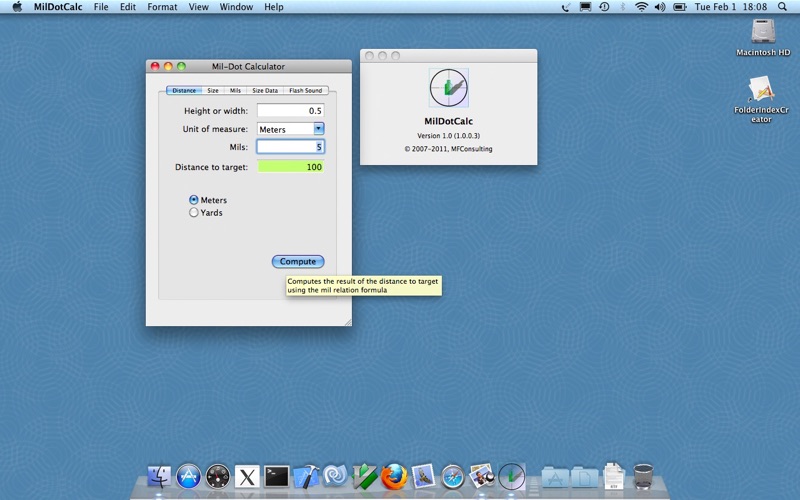Open the Edit menu
Screen dimensions: 800x500
128,7
